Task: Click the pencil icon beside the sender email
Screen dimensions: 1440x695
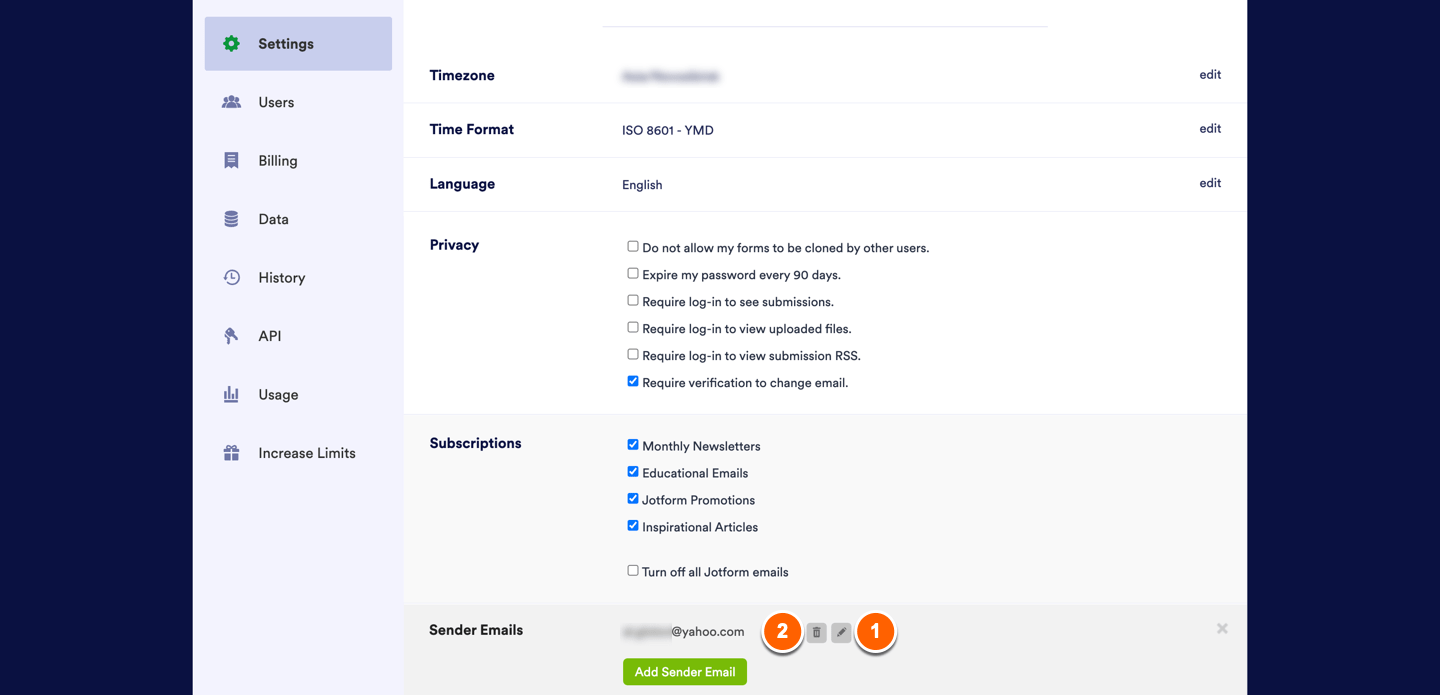Action: point(841,632)
